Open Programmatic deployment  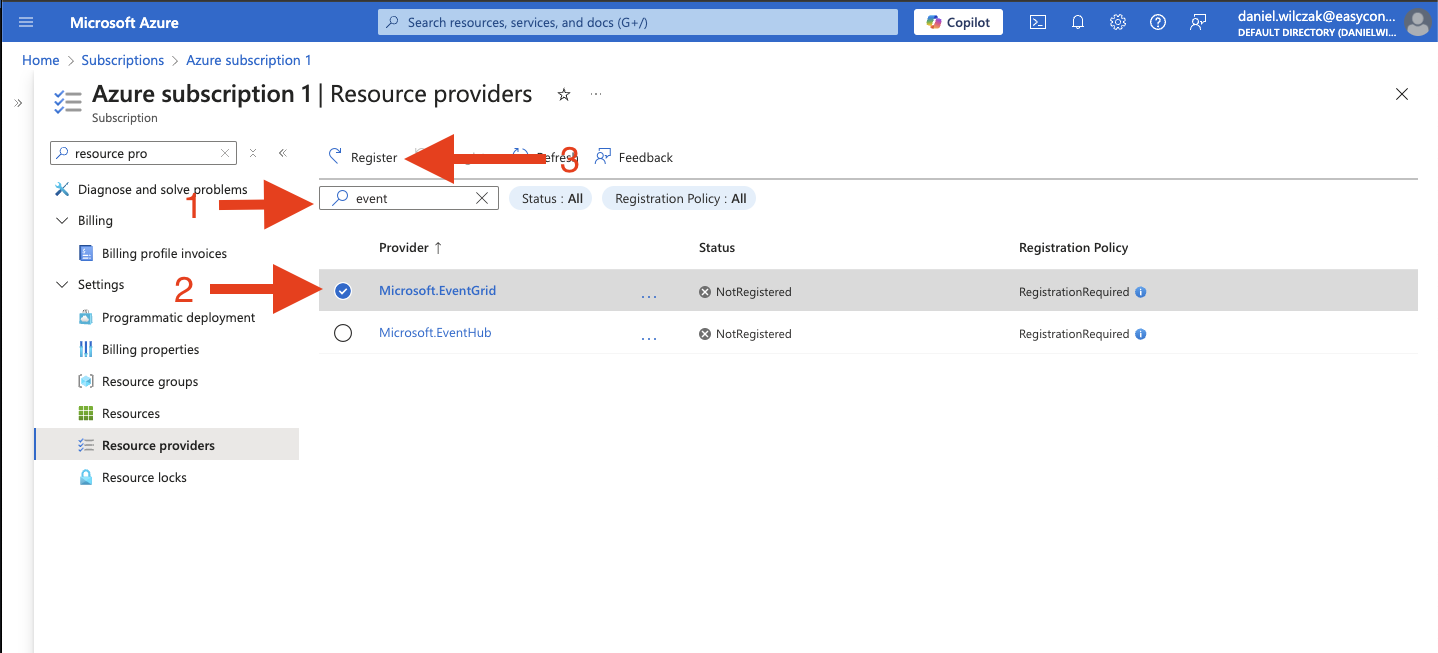(x=178, y=317)
